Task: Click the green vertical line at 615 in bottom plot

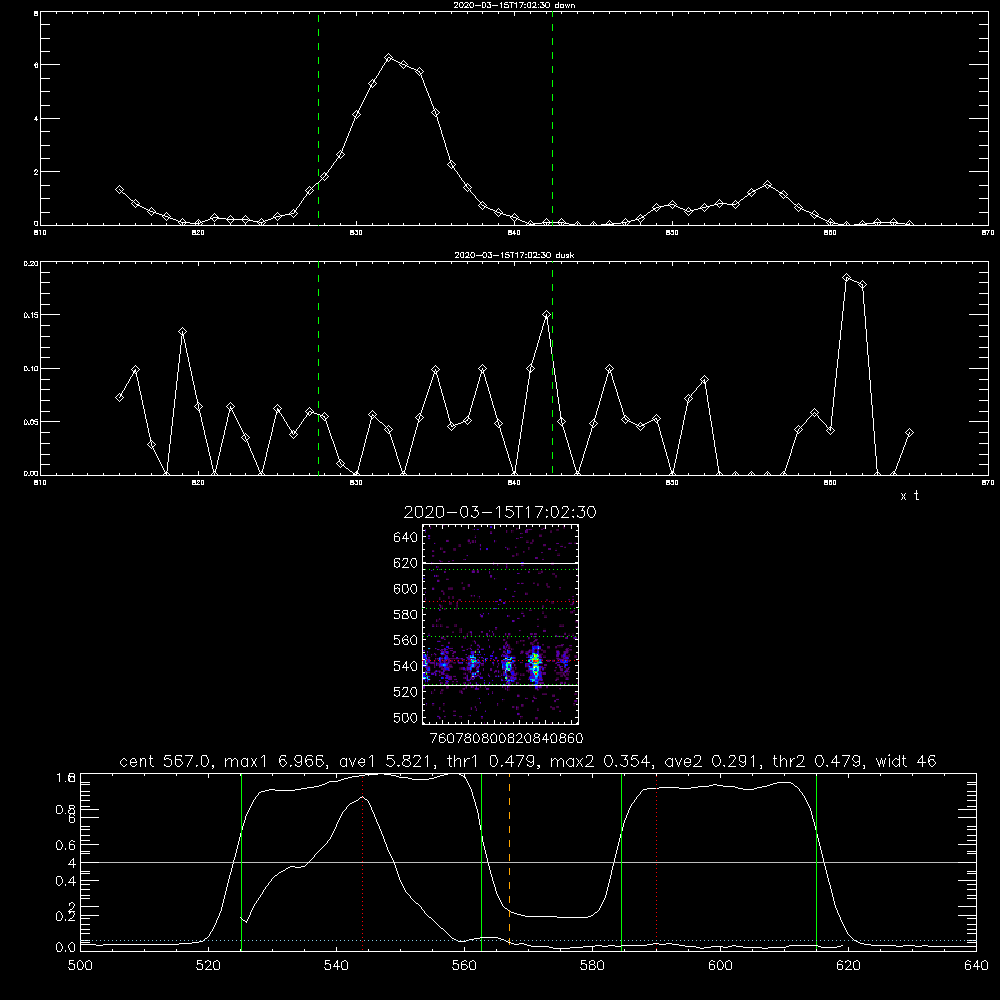Action: click(816, 863)
